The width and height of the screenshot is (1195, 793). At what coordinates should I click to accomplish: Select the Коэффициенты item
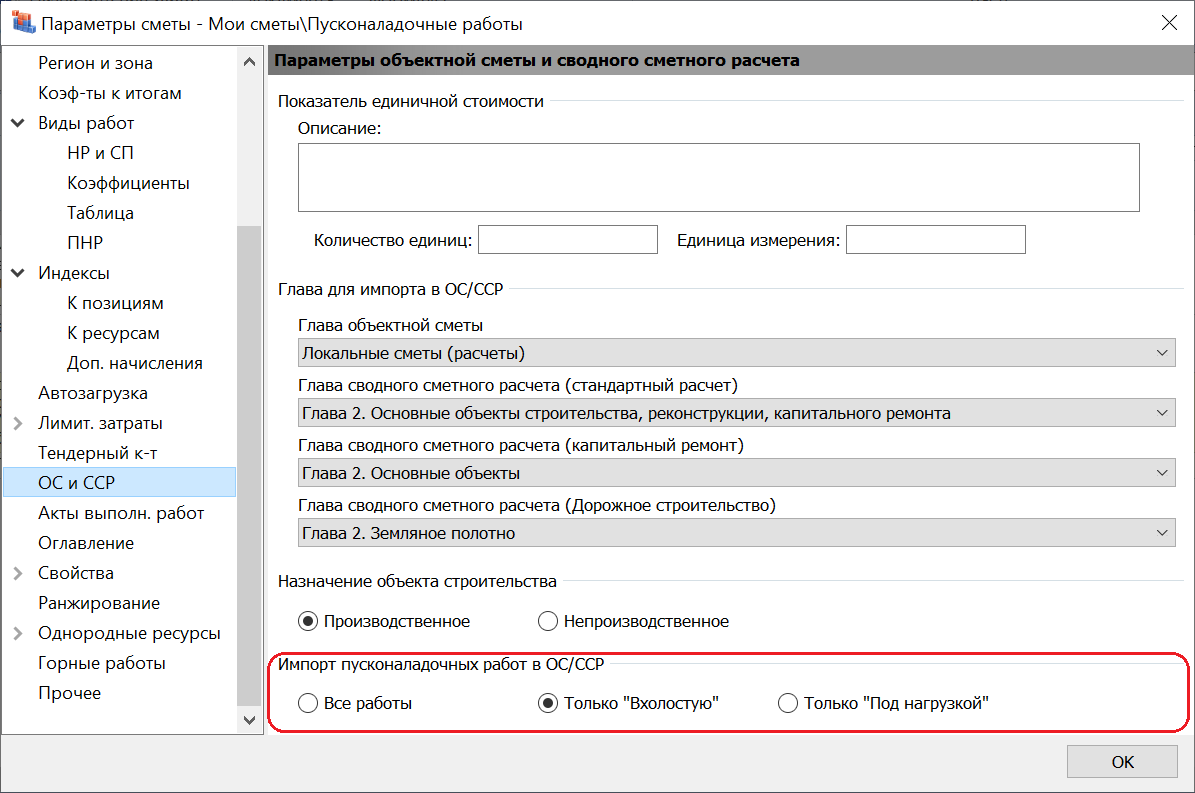click(x=128, y=183)
